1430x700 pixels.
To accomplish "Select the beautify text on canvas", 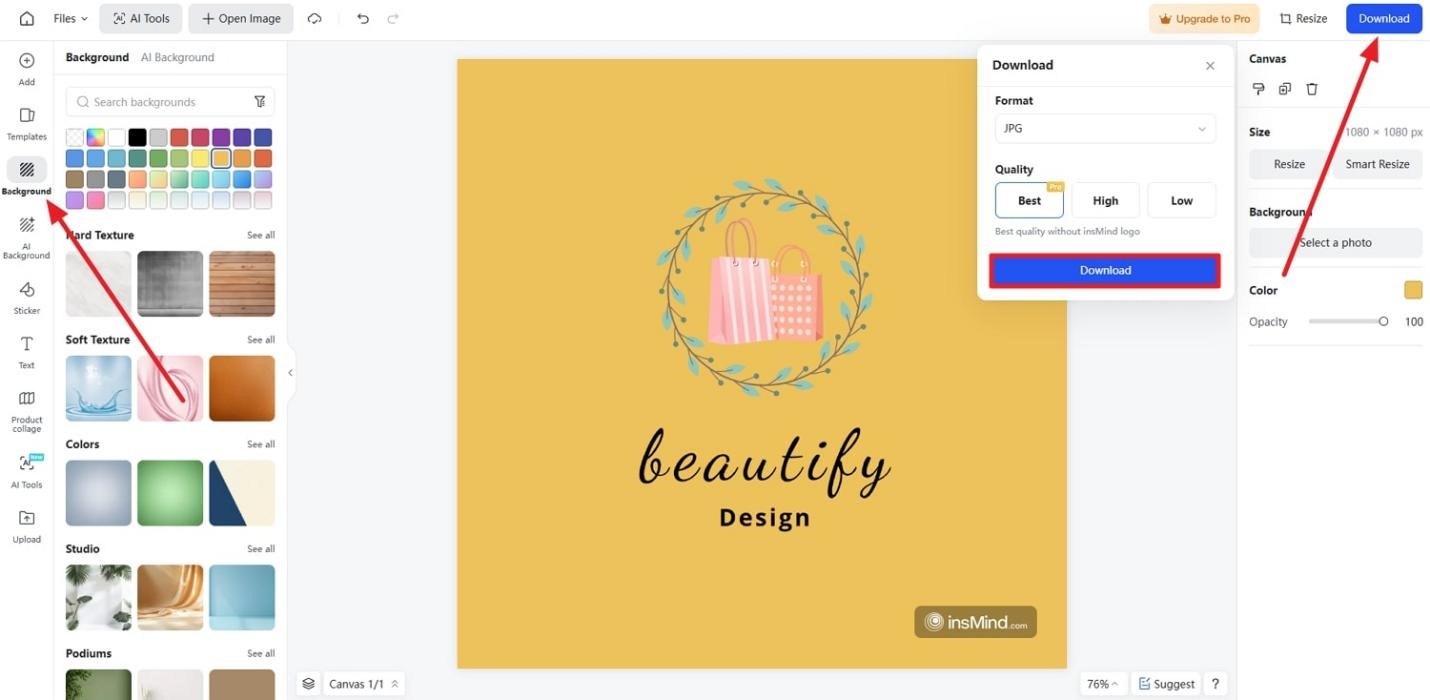I will pos(764,463).
